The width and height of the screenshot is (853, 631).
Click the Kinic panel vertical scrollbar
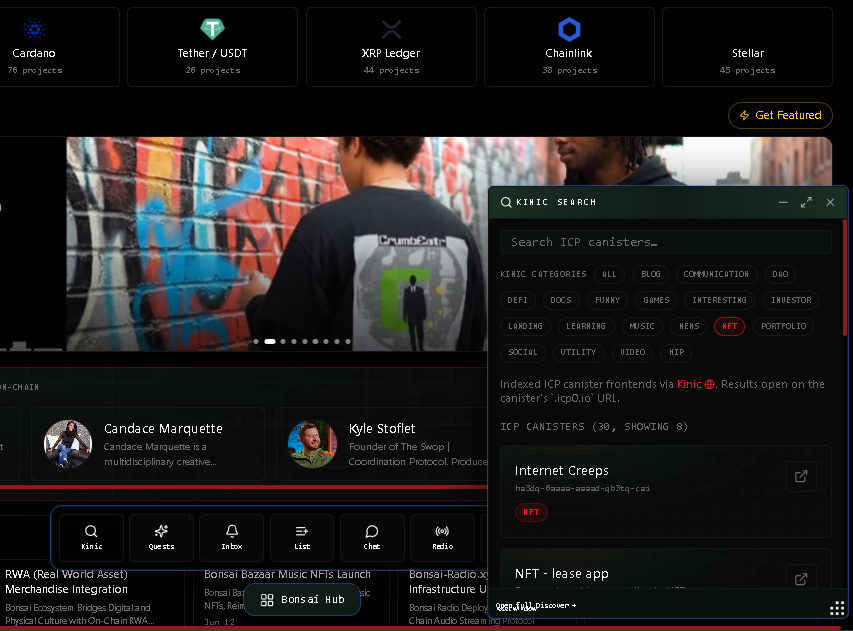click(845, 277)
